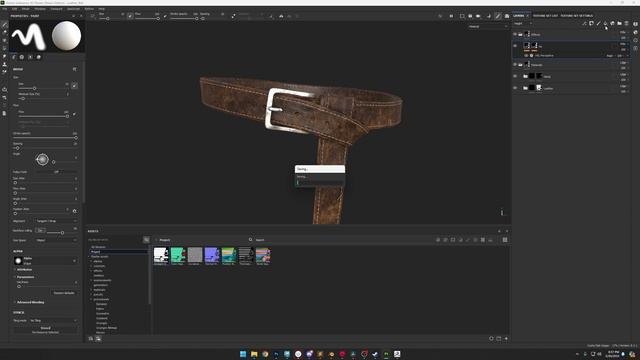This screenshot has width=640, height=360.
Task: Select All libraries in Assets tree
Action: pos(98,247)
